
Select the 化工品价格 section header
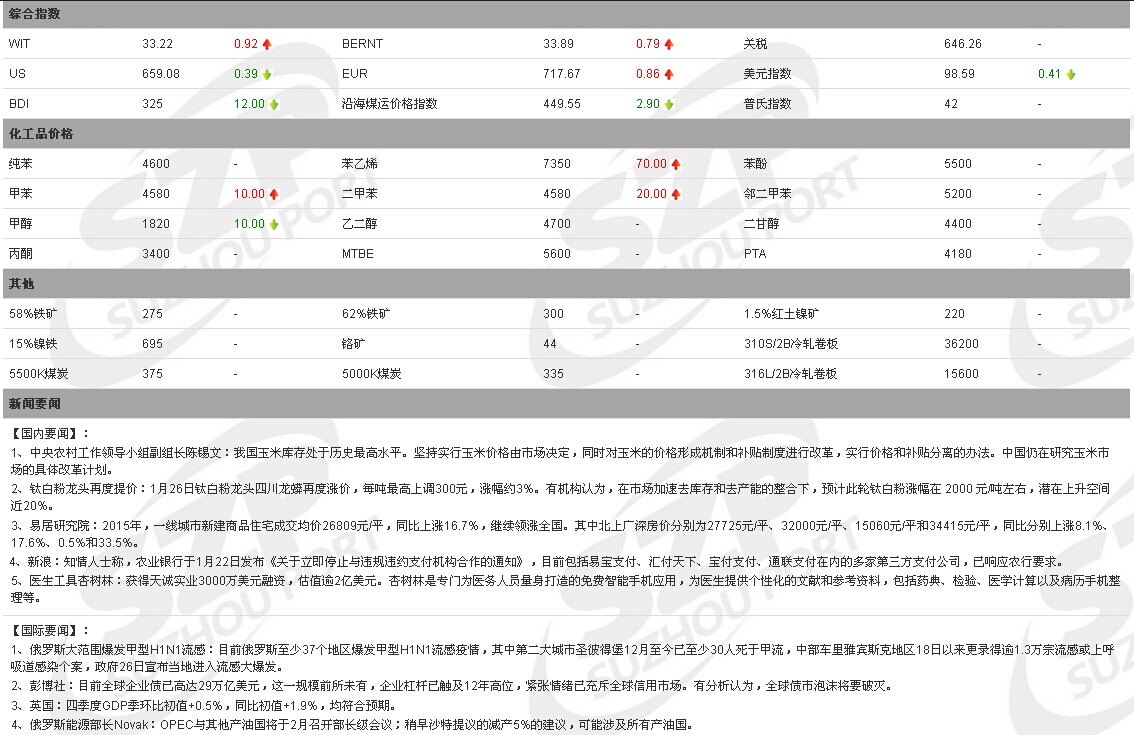566,134
